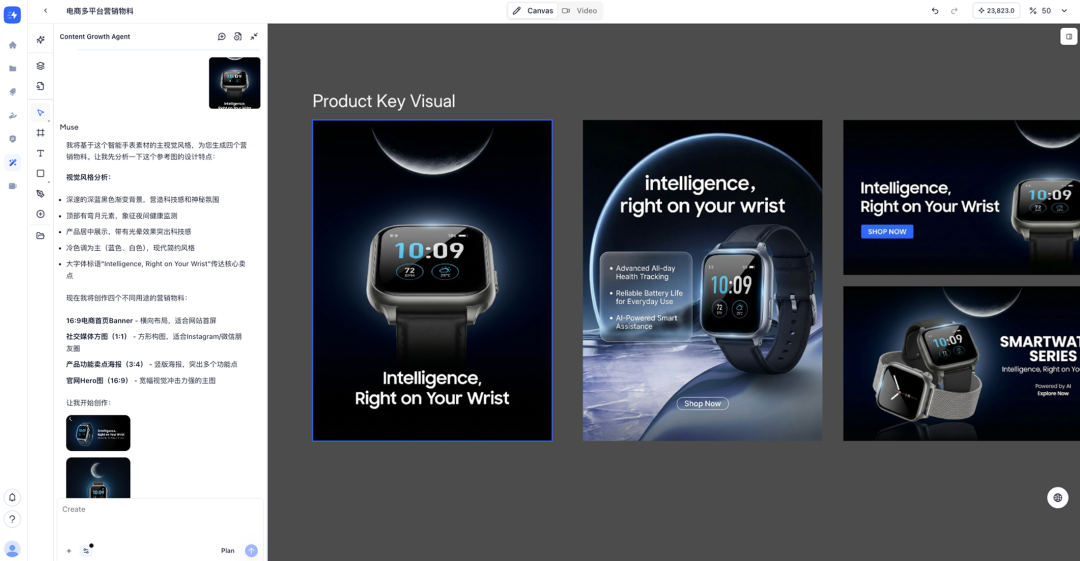Image resolution: width=1080 pixels, height=561 pixels.
Task: Open the generated horizontal banner thumbnail in chat
Action: point(98,433)
